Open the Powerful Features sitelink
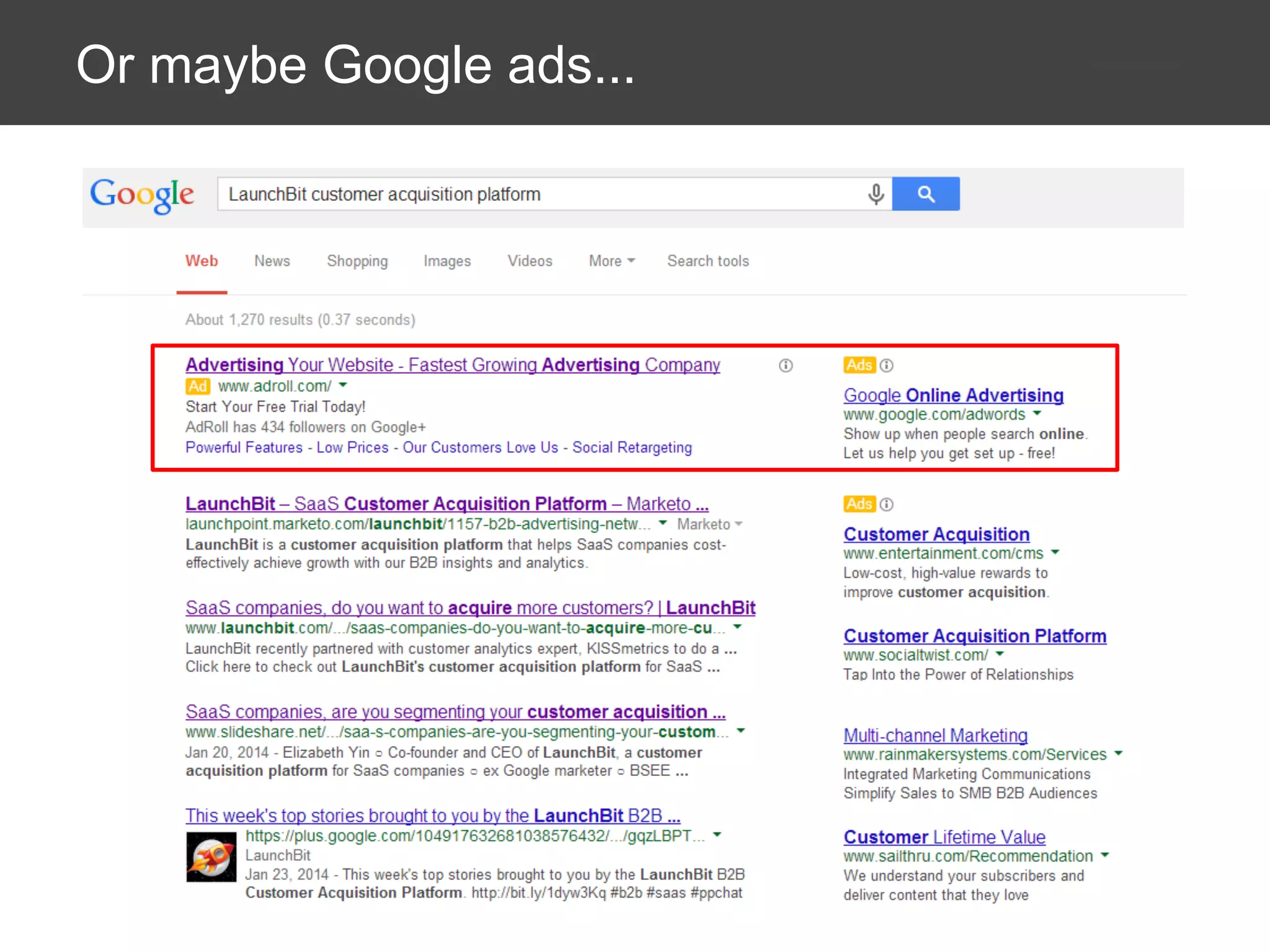The height and width of the screenshot is (952, 1270). [244, 447]
